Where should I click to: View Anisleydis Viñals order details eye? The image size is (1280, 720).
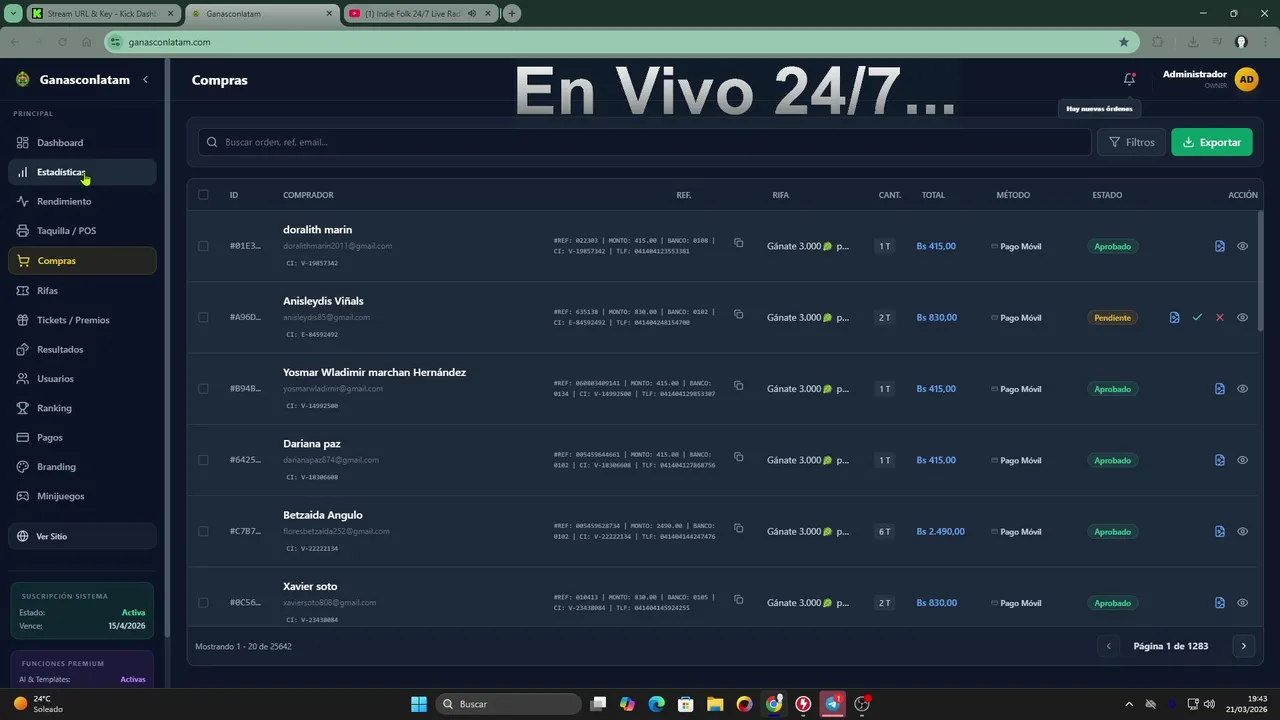tap(1243, 317)
